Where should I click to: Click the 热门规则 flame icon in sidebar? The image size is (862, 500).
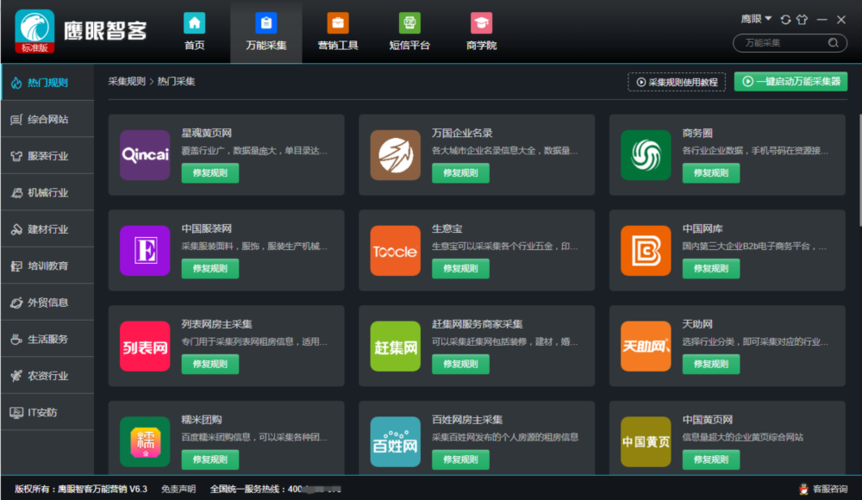click(x=16, y=83)
